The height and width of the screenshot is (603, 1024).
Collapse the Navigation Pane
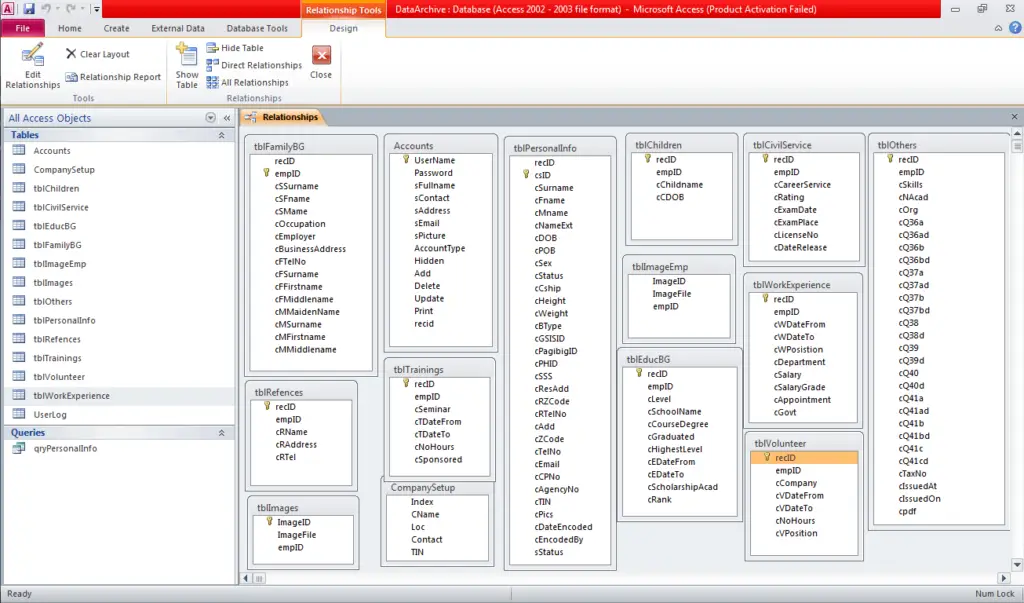227,118
